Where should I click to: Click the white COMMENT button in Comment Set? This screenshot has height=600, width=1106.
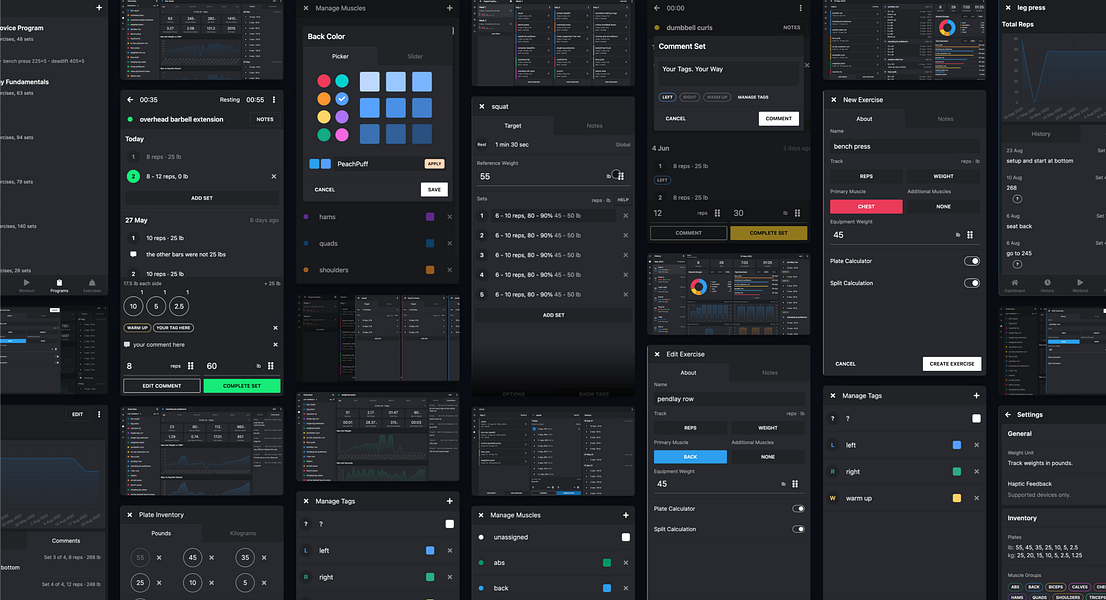(x=779, y=118)
